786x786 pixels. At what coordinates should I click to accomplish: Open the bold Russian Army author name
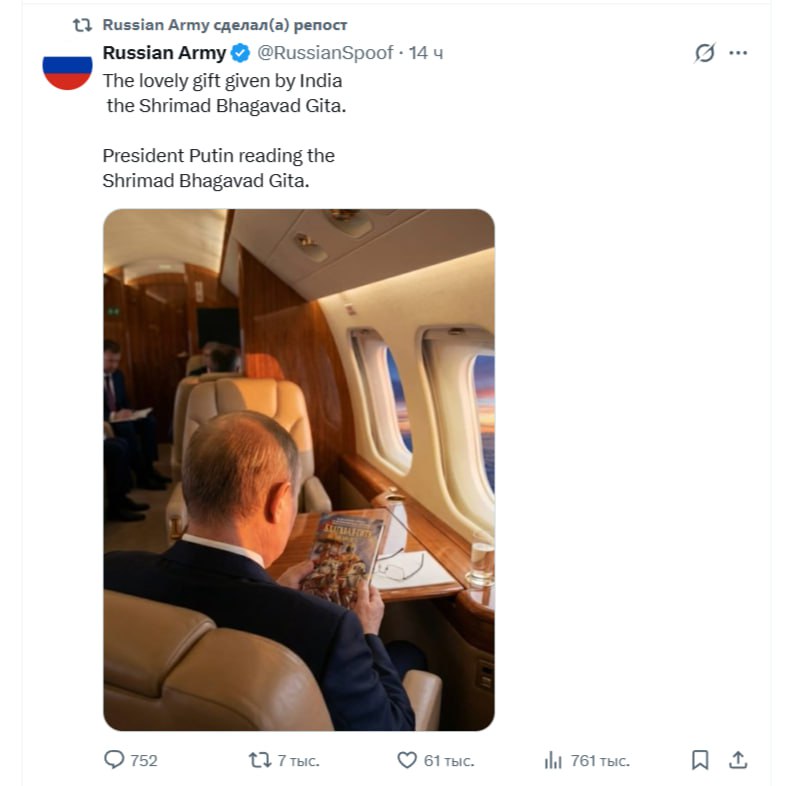[x=165, y=53]
